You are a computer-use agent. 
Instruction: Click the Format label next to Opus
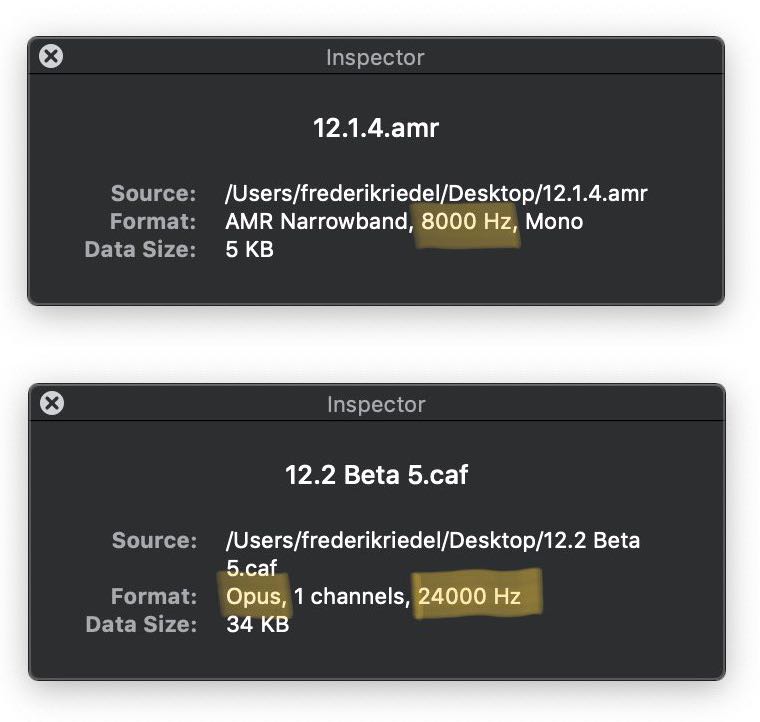pyautogui.click(x=153, y=597)
